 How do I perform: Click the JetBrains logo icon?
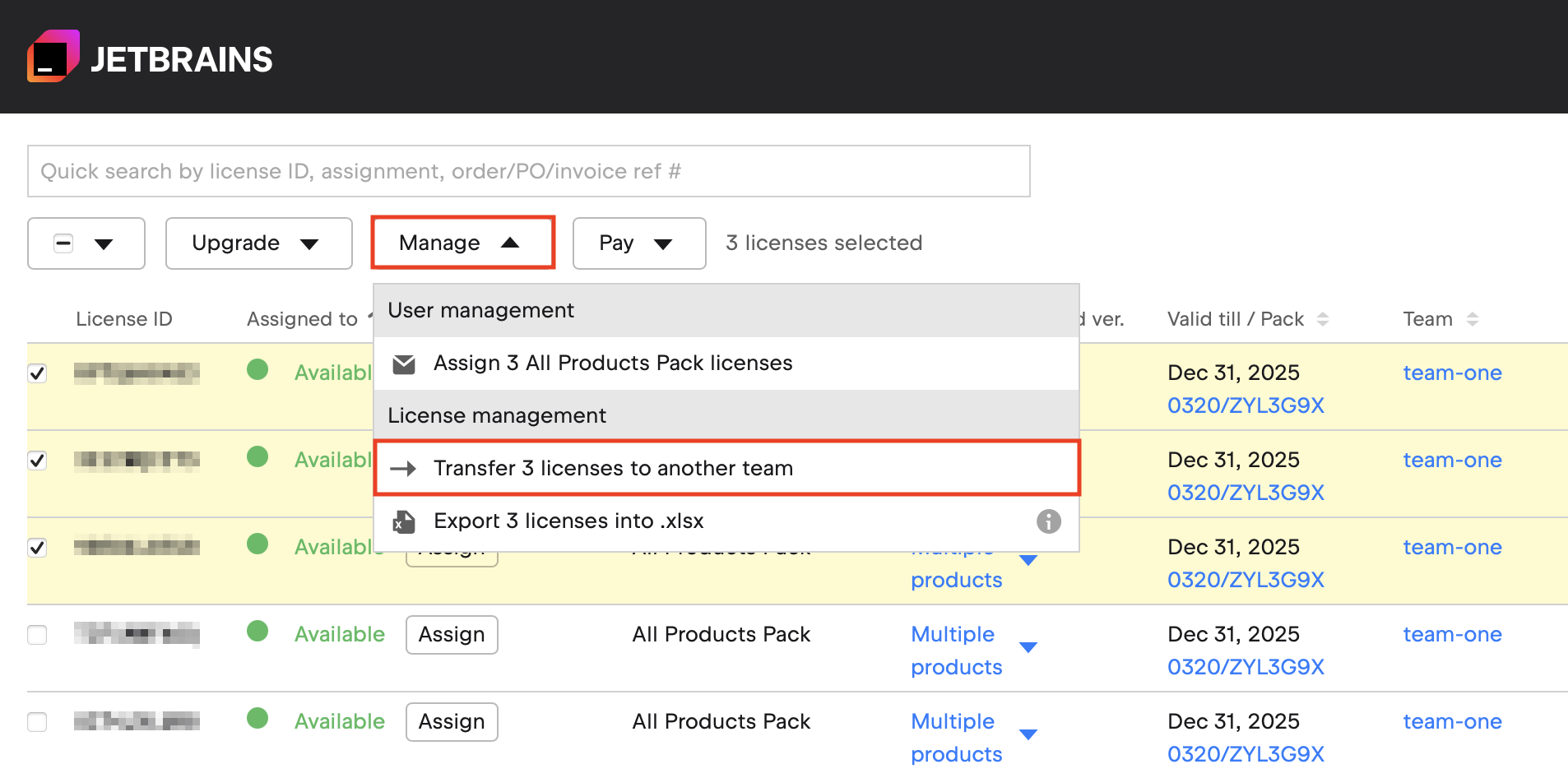click(53, 57)
